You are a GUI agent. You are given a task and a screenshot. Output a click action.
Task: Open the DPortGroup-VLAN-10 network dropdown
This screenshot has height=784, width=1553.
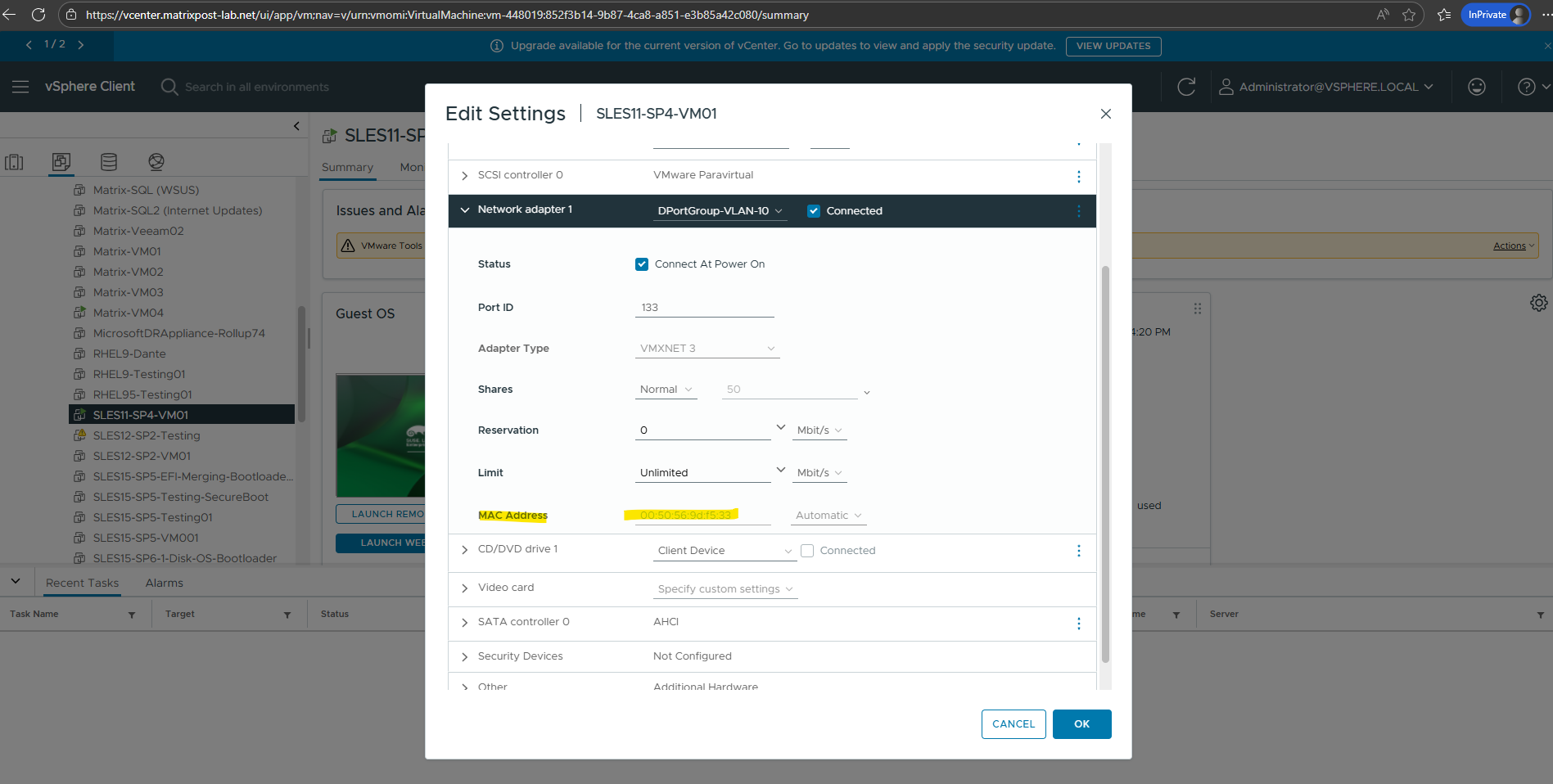(x=720, y=211)
